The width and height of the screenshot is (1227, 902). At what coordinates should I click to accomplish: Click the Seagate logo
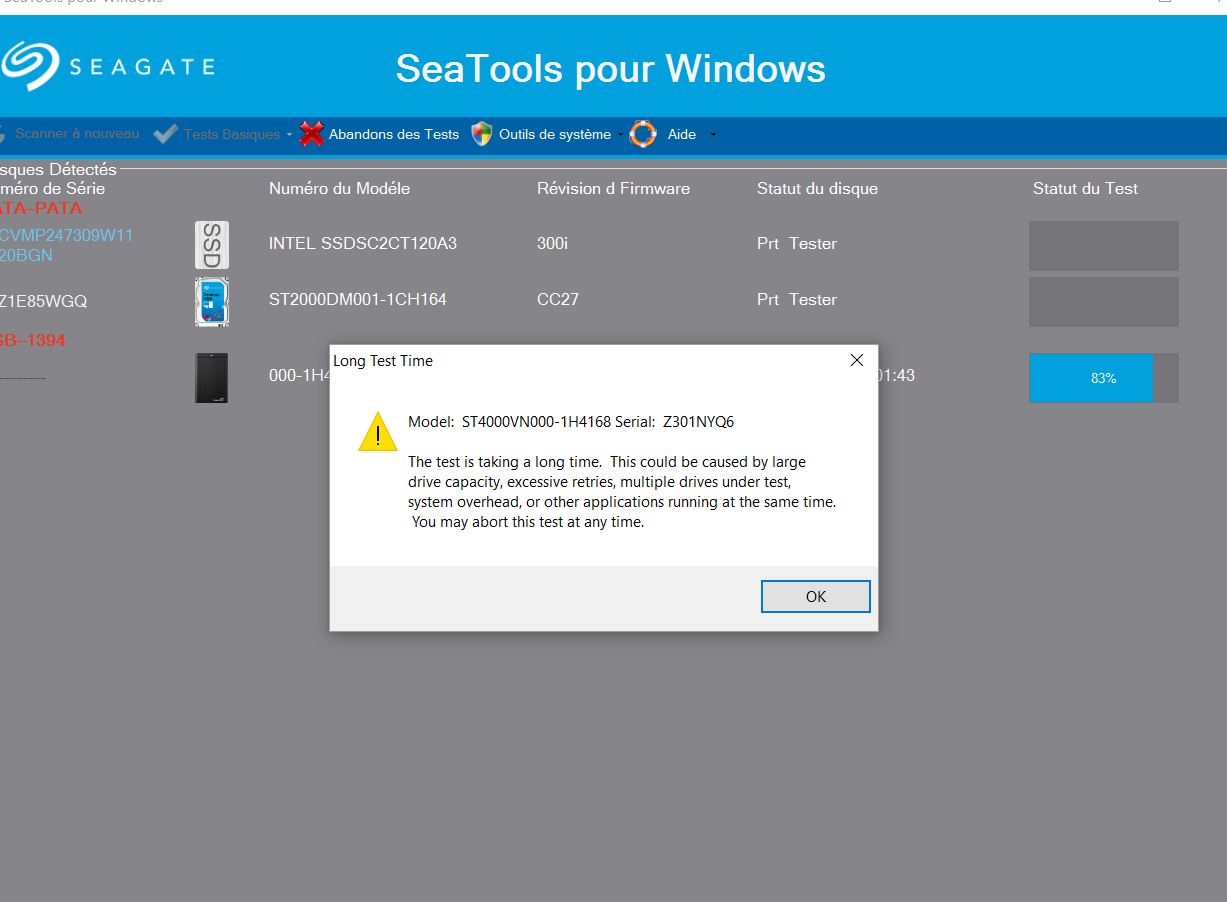[107, 66]
